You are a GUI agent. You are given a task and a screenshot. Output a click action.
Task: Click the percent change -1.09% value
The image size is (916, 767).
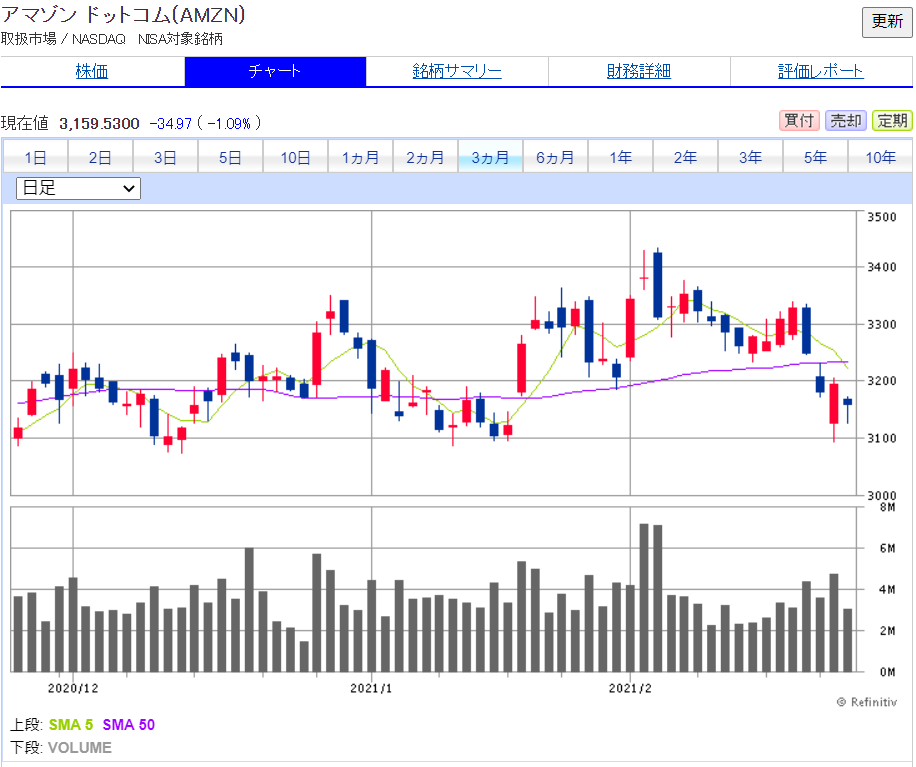pos(229,124)
